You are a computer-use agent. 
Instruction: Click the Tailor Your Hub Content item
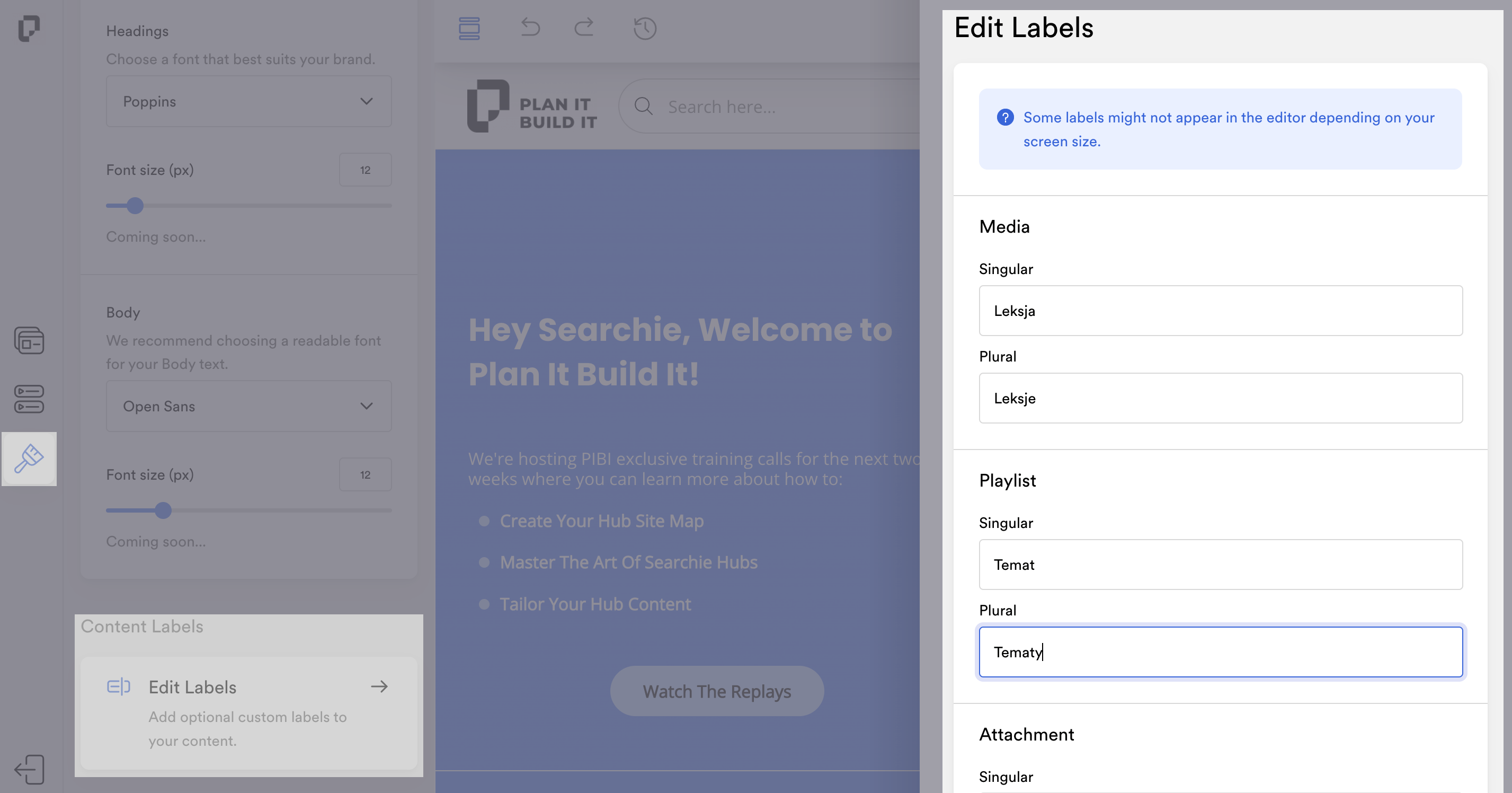[595, 604]
